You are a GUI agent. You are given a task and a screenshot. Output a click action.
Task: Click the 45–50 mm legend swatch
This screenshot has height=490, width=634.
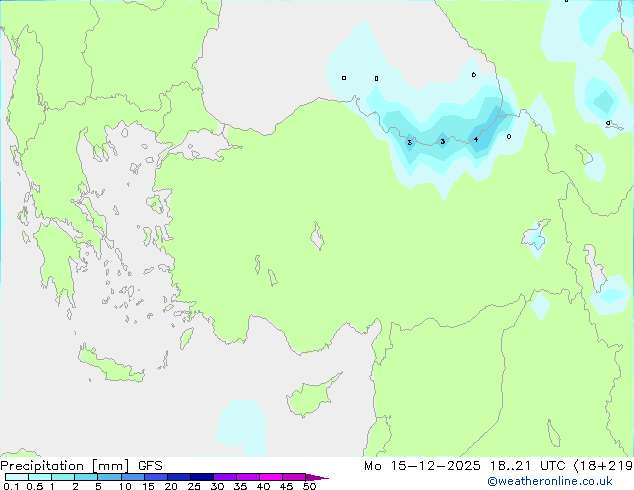[294, 477]
